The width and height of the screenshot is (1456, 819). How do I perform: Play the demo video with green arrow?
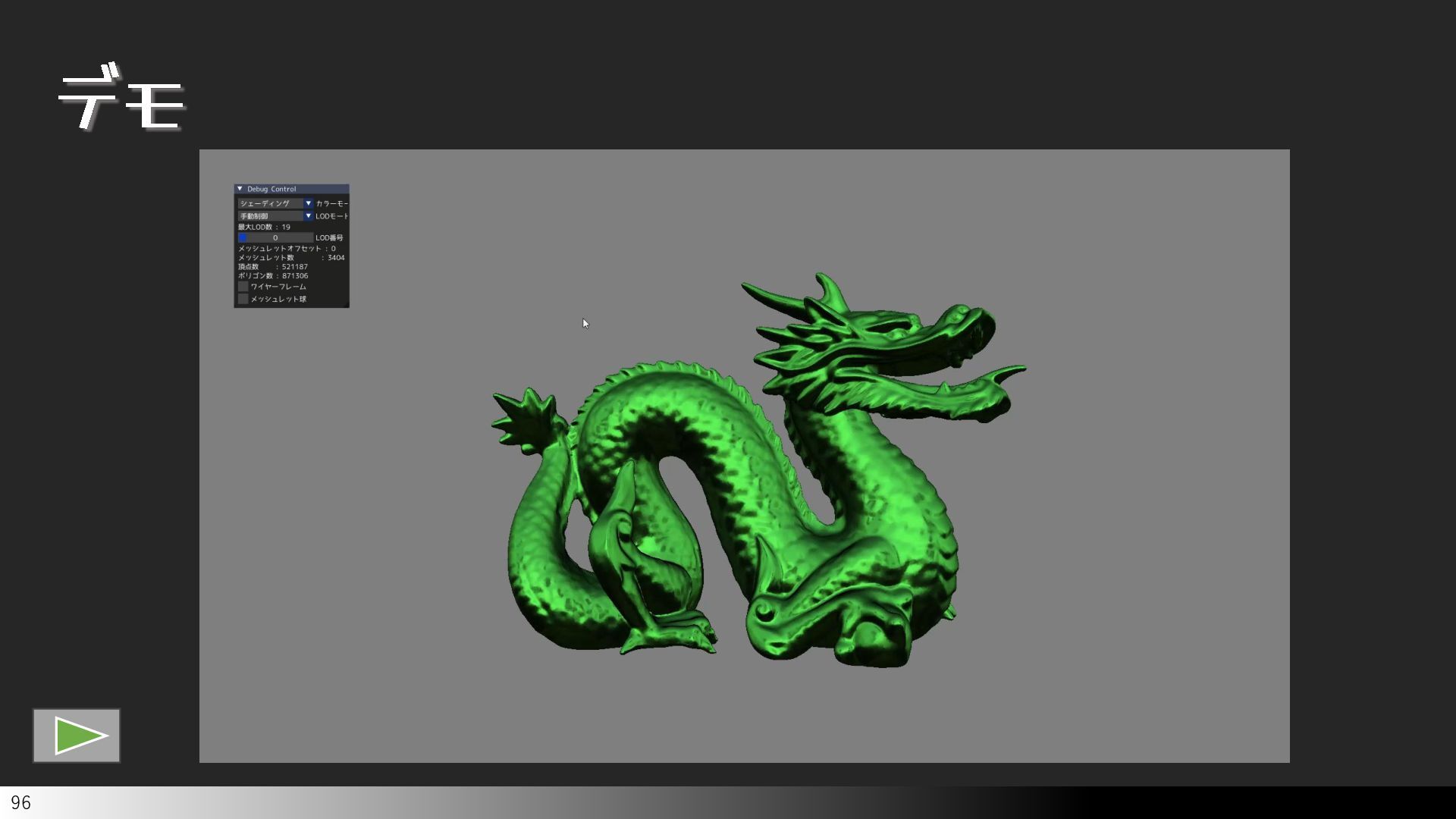click(x=76, y=736)
